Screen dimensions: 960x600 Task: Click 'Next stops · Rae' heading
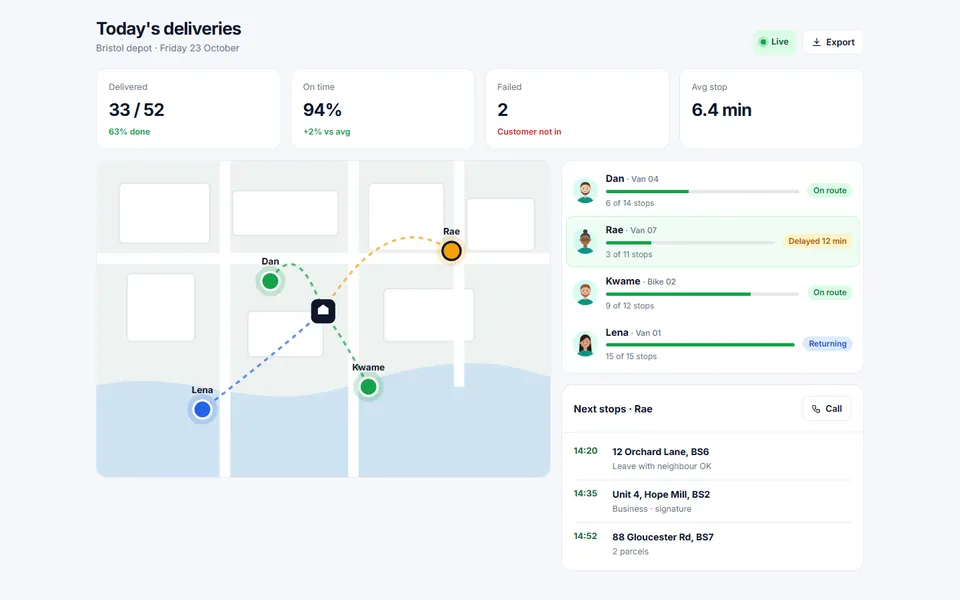point(613,409)
